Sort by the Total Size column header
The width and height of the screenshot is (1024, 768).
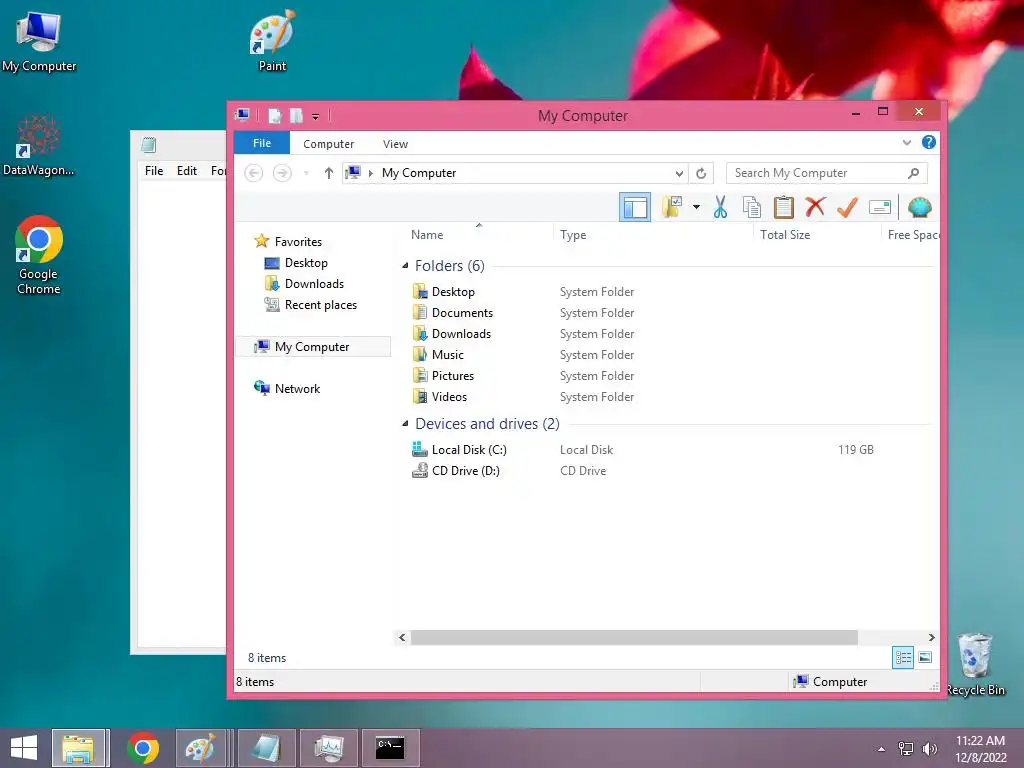(785, 234)
